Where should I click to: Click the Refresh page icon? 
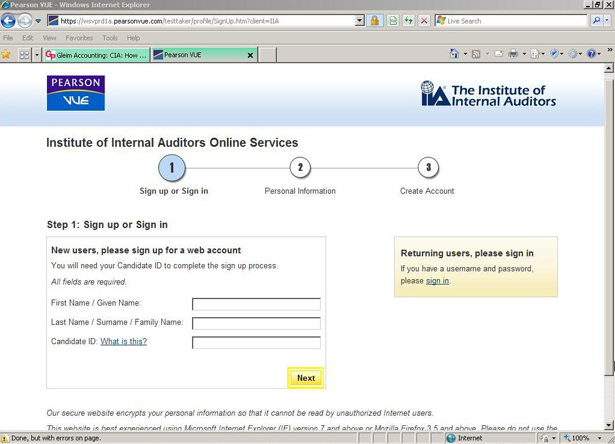tap(408, 21)
